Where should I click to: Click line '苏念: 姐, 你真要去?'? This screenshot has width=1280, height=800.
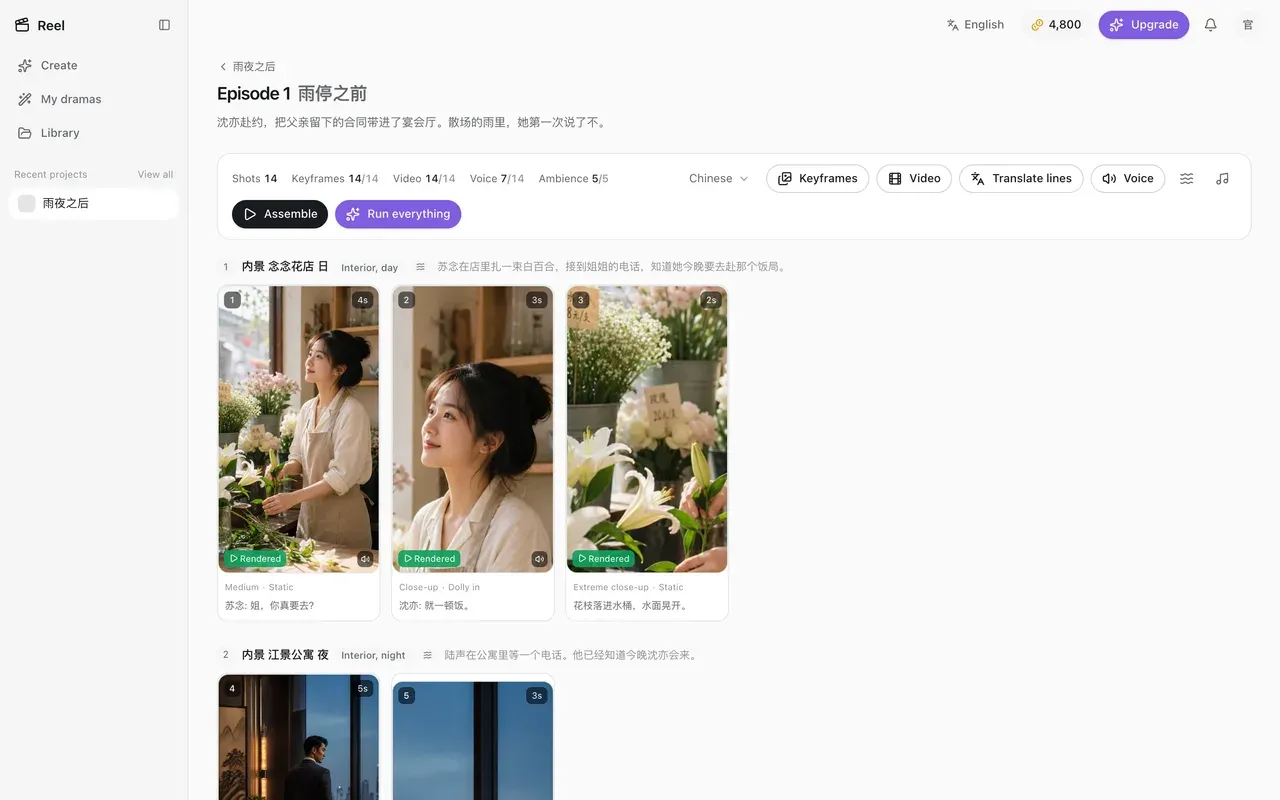[x=269, y=606]
